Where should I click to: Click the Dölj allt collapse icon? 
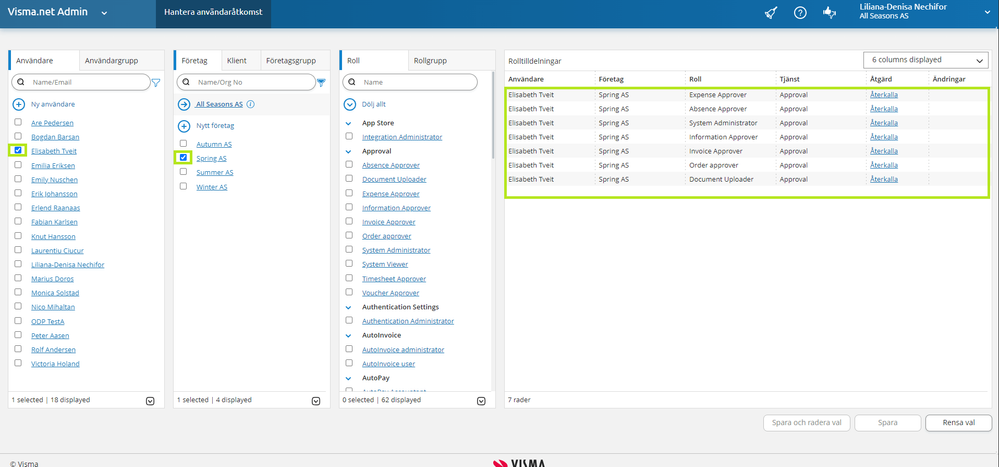[x=349, y=104]
